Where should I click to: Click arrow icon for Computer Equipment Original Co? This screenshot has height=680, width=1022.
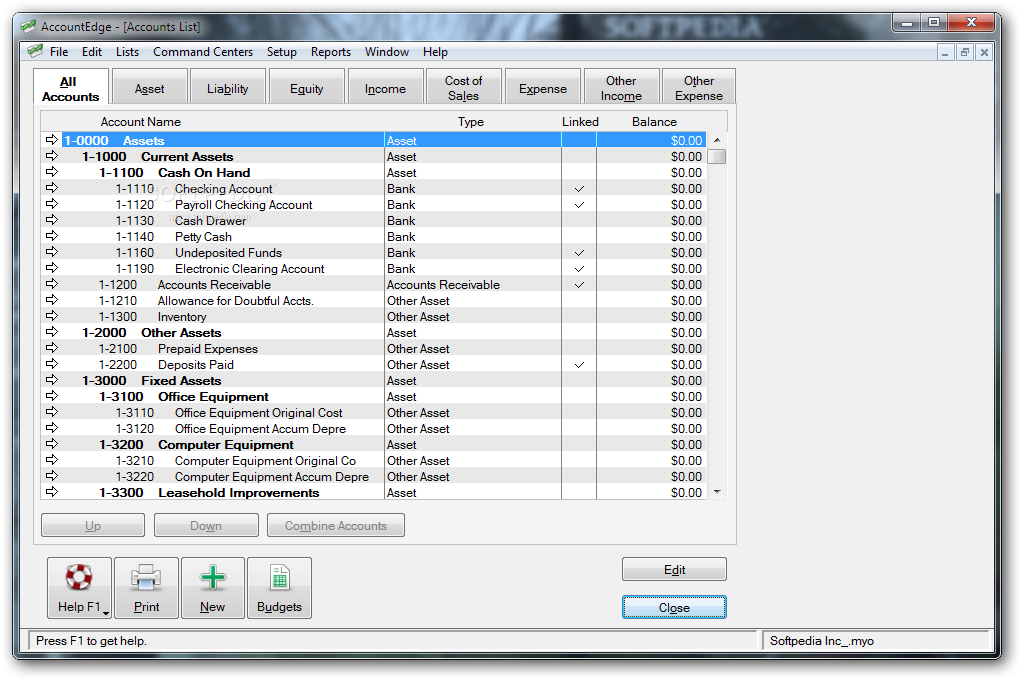52,459
